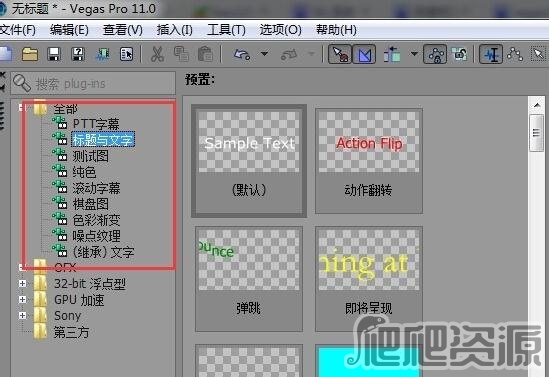Click the Cut scissors icon
Viewport: 549px width, 377px height.
coord(157,54)
